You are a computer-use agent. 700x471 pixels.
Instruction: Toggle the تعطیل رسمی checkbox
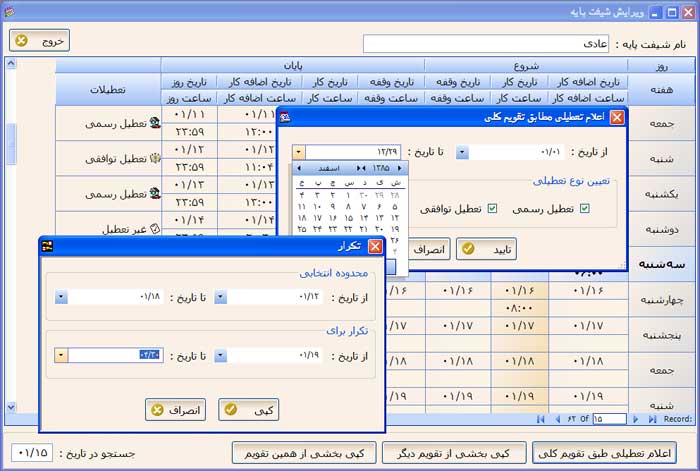pos(585,208)
